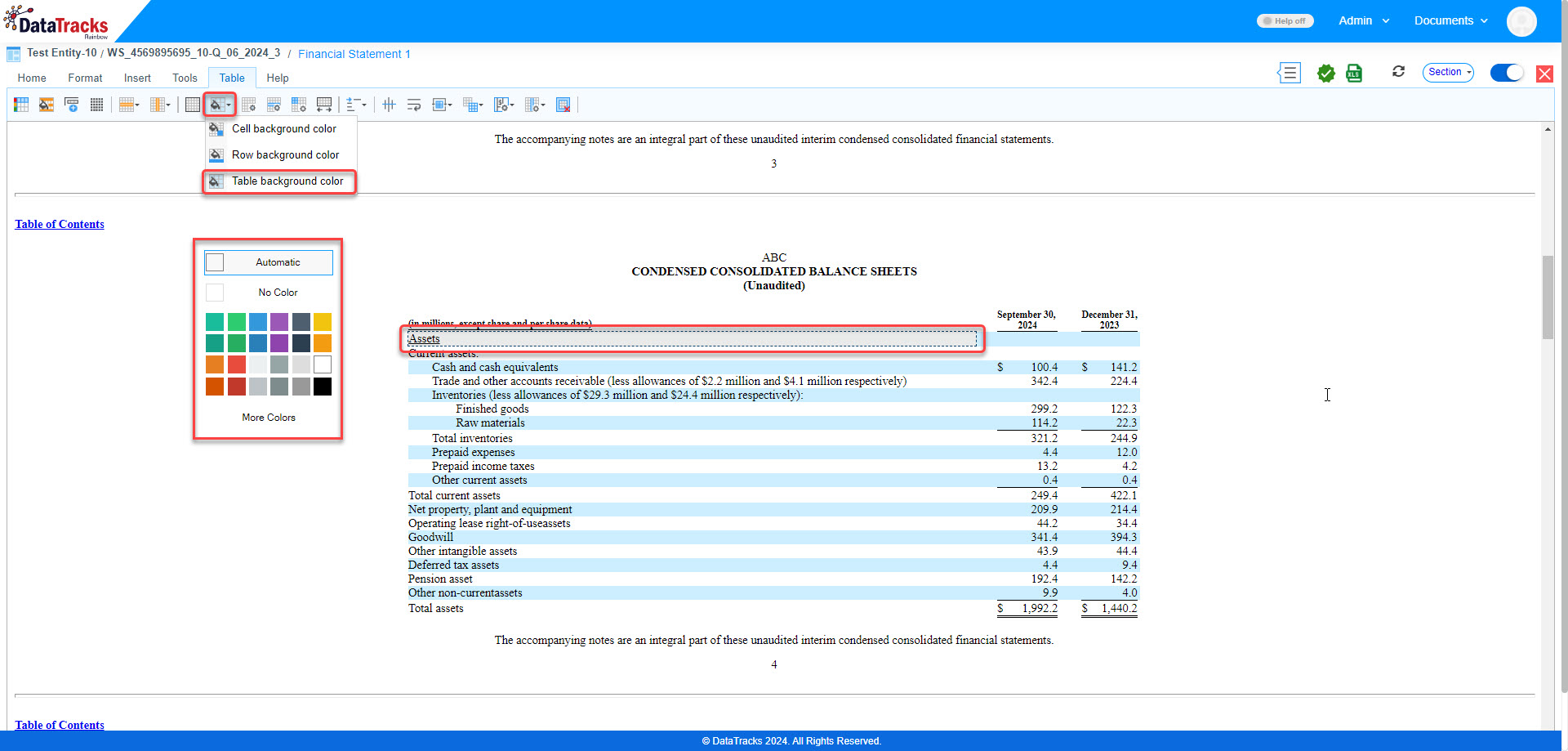This screenshot has height=751, width=1568.
Task: Click the insert table icon with plus
Action: coord(72,105)
